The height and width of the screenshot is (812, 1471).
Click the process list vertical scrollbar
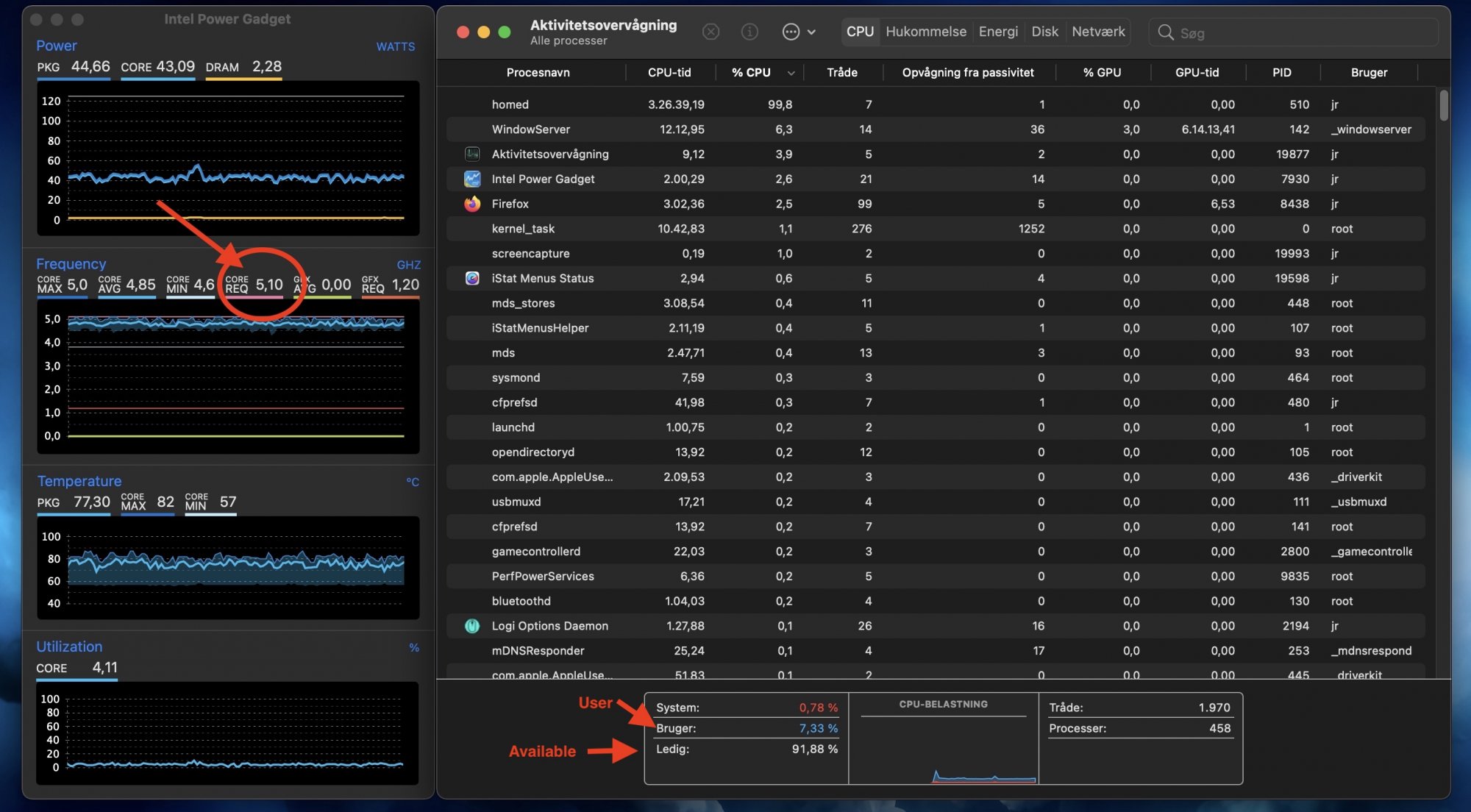tap(1443, 106)
